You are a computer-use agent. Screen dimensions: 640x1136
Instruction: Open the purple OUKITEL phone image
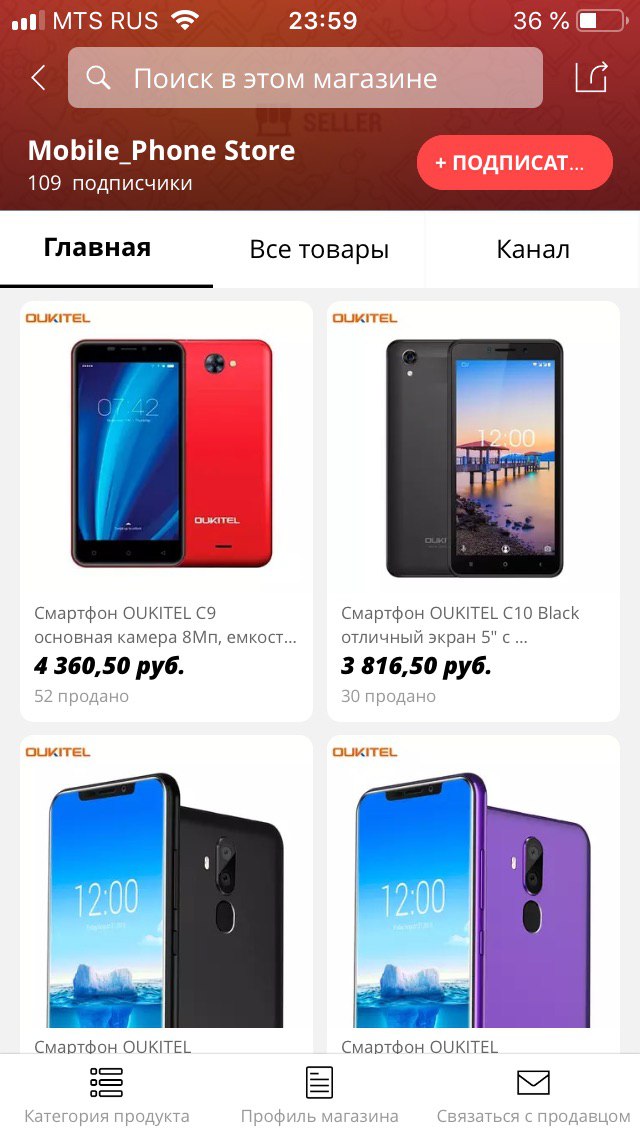(x=473, y=900)
